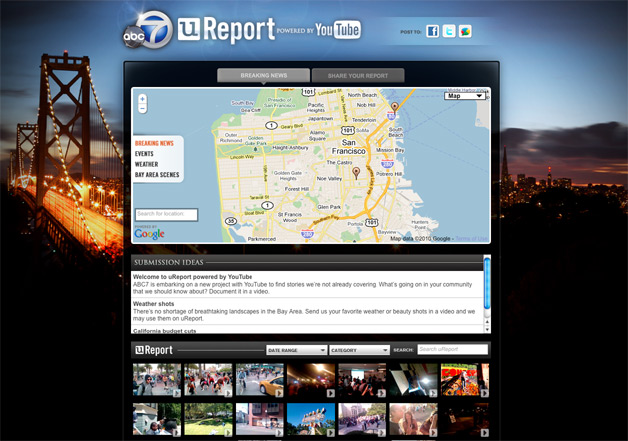Select Events map filter
628x441 pixels.
coord(144,154)
